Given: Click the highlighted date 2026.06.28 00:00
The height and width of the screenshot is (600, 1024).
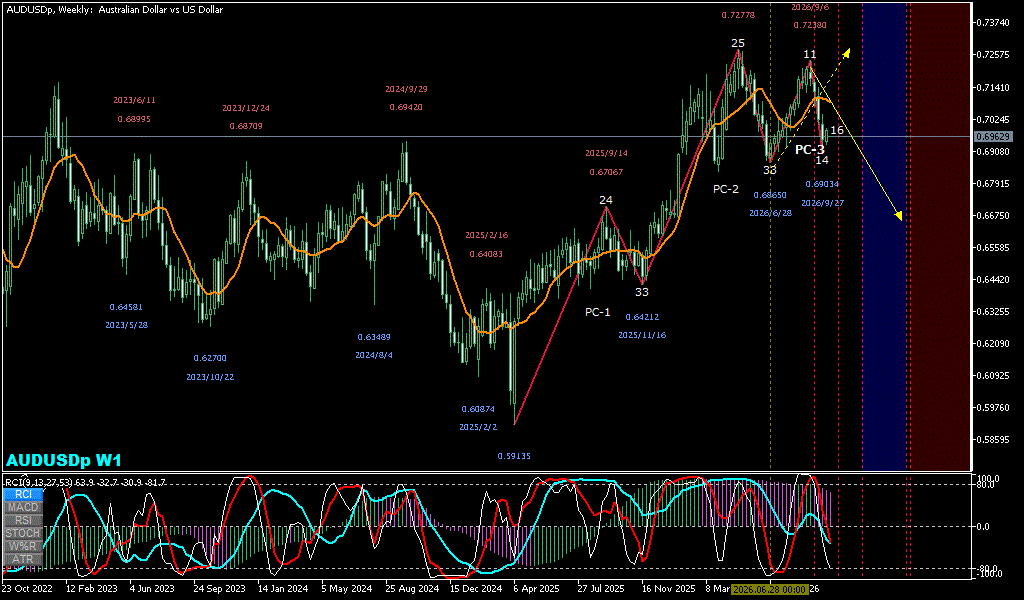Looking at the screenshot, I should coord(770,589).
